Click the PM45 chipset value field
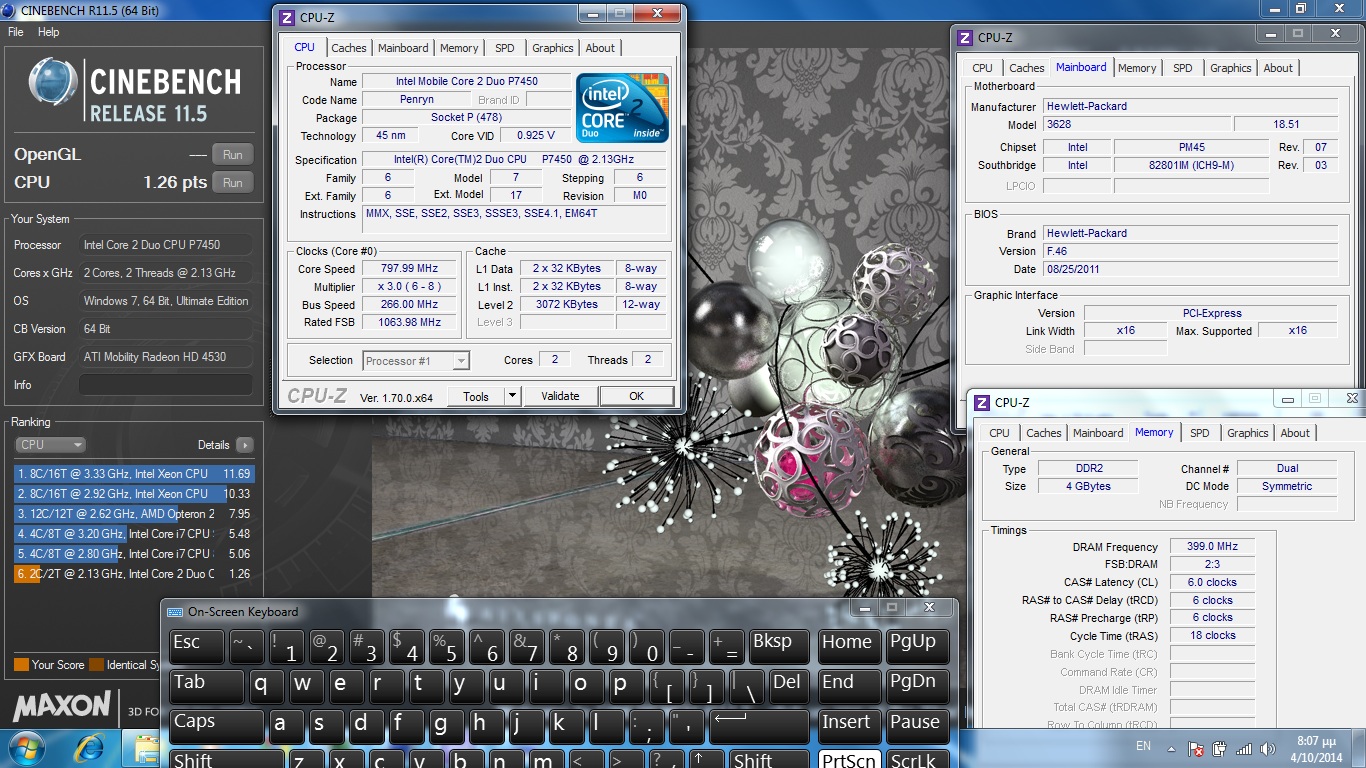This screenshot has height=768, width=1366. 1192,147
